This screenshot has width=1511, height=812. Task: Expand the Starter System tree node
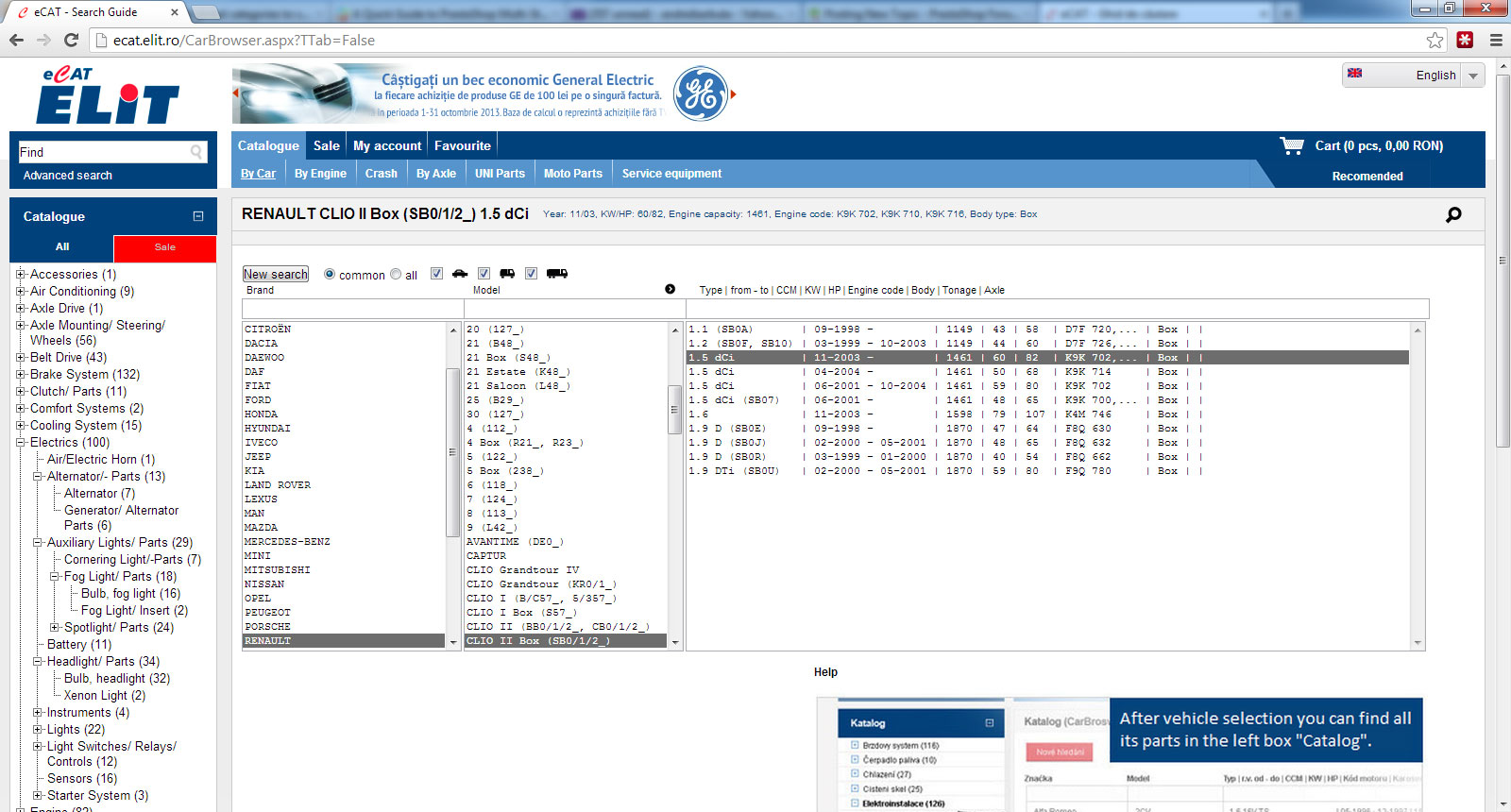pyautogui.click(x=38, y=796)
